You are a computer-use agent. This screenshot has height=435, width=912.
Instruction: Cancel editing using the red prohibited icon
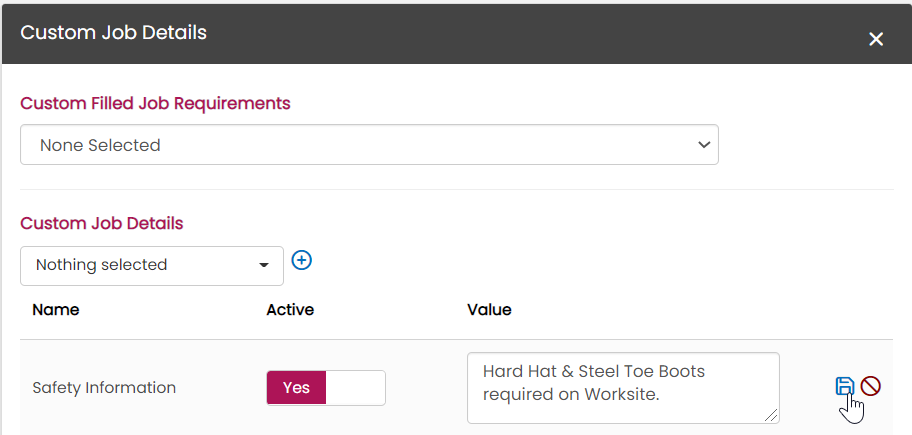(871, 386)
